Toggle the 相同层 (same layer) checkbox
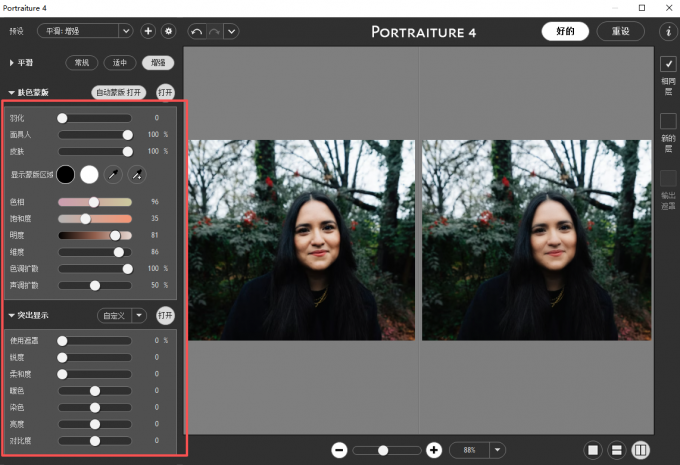The height and width of the screenshot is (465, 680). [x=668, y=64]
